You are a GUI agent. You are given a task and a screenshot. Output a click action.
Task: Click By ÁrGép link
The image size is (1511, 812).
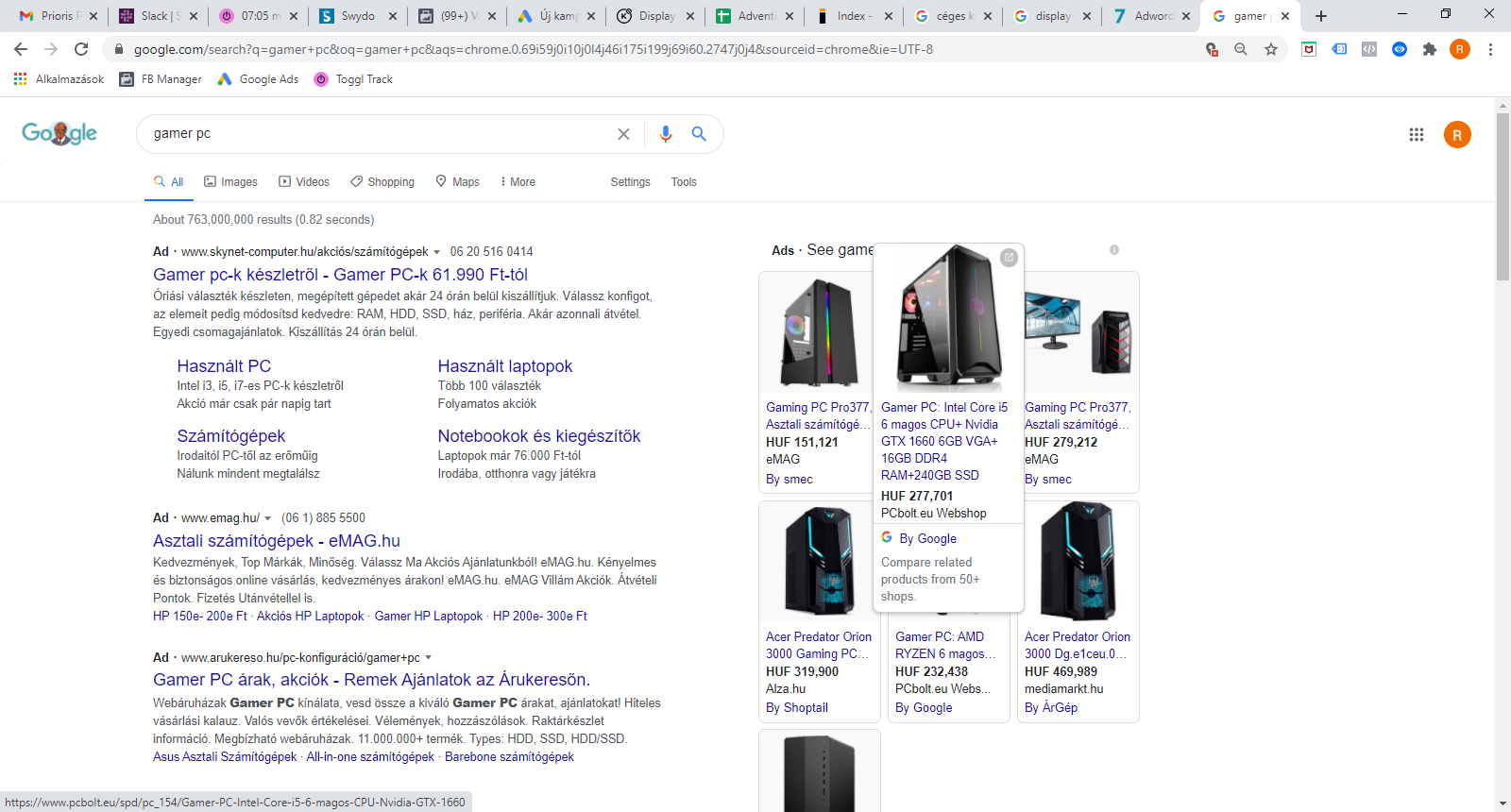pos(1050,708)
